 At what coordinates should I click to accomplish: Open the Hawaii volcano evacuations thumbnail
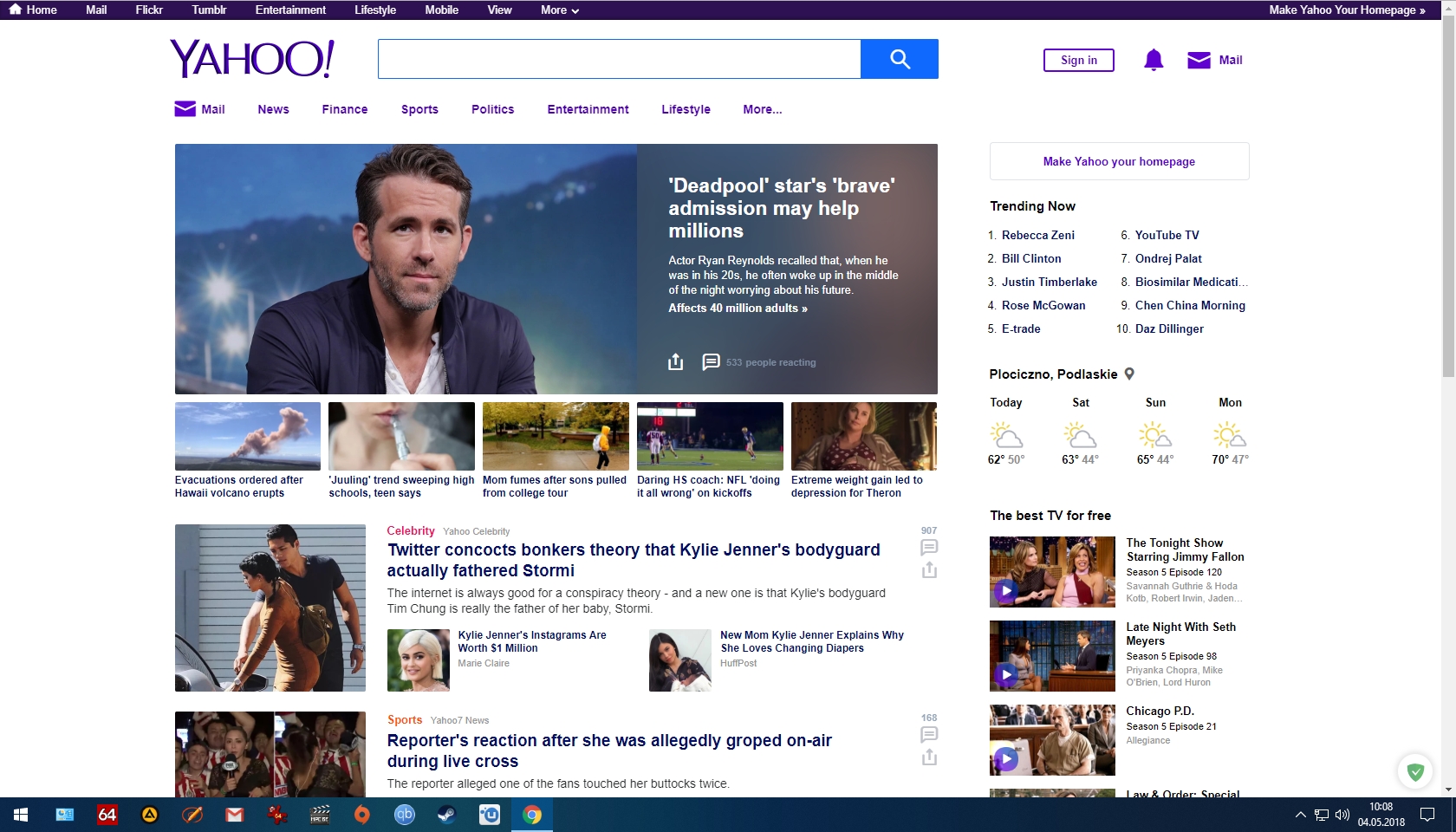[248, 436]
